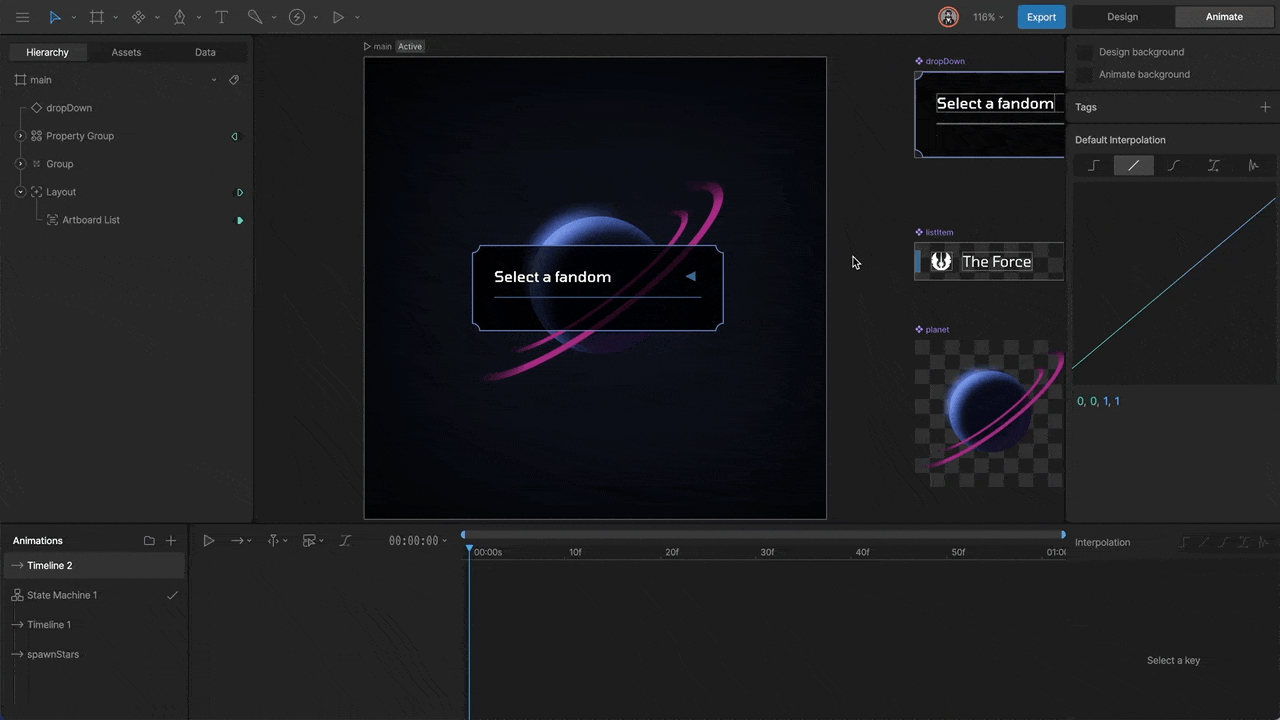Select State Machine 1 in Animations list
Screen dimensions: 1280x720
click(x=62, y=595)
